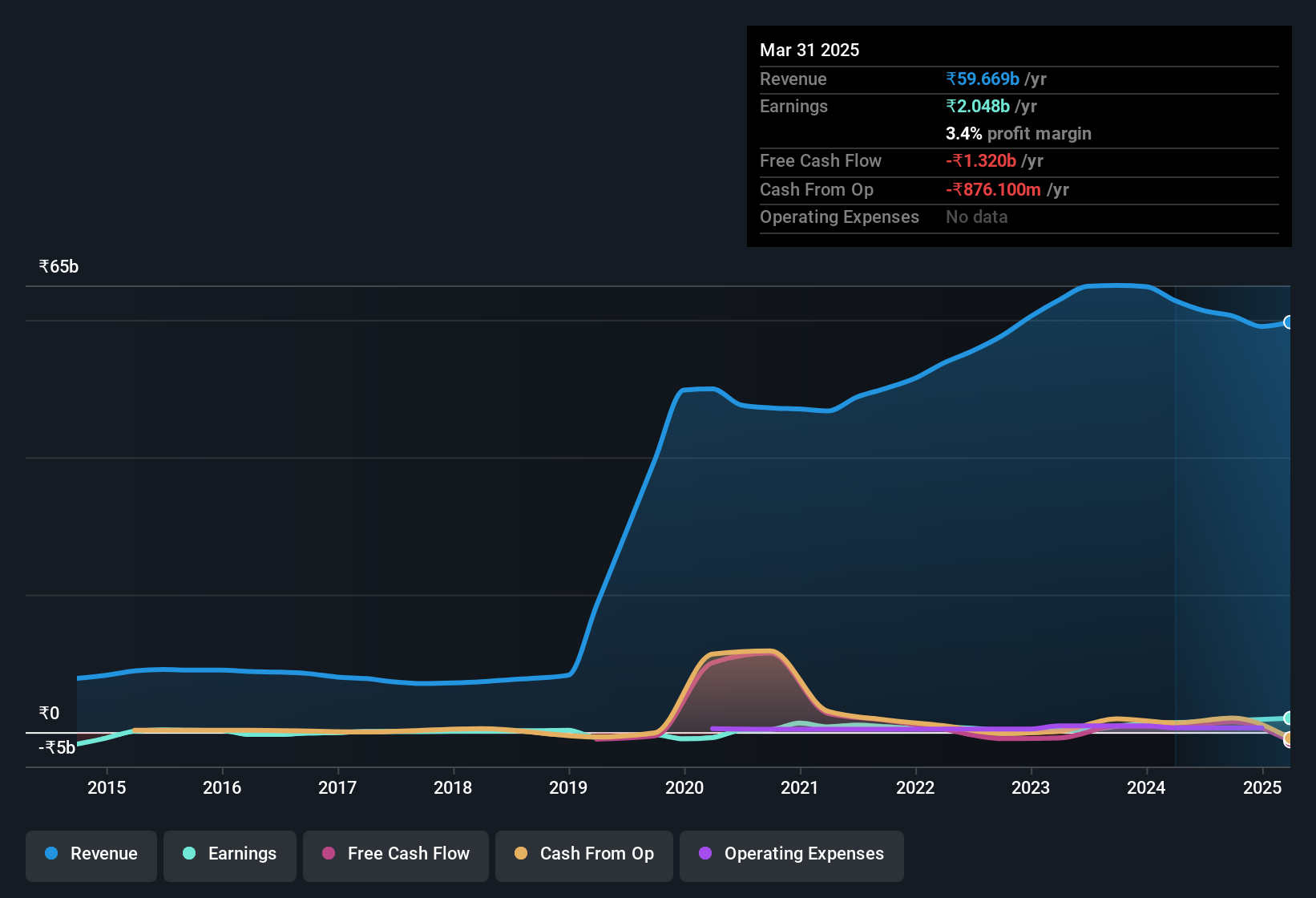The image size is (1316, 898).
Task: Toggle the Free Cash Flow legend button
Action: coord(396,856)
